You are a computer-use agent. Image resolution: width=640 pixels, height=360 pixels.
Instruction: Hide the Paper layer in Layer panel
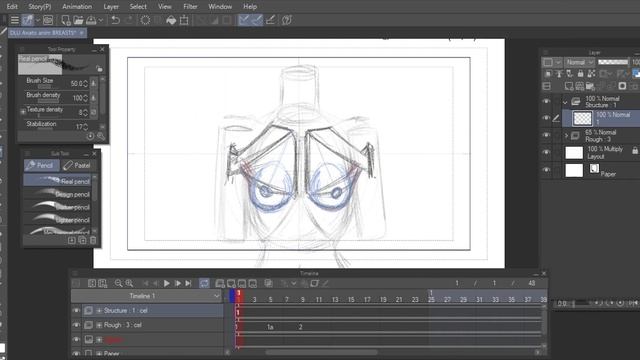tap(546, 169)
